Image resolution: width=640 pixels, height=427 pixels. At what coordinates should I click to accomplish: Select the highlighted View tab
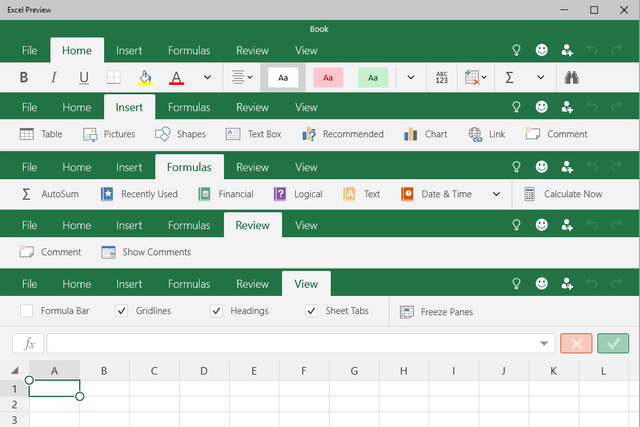click(306, 284)
